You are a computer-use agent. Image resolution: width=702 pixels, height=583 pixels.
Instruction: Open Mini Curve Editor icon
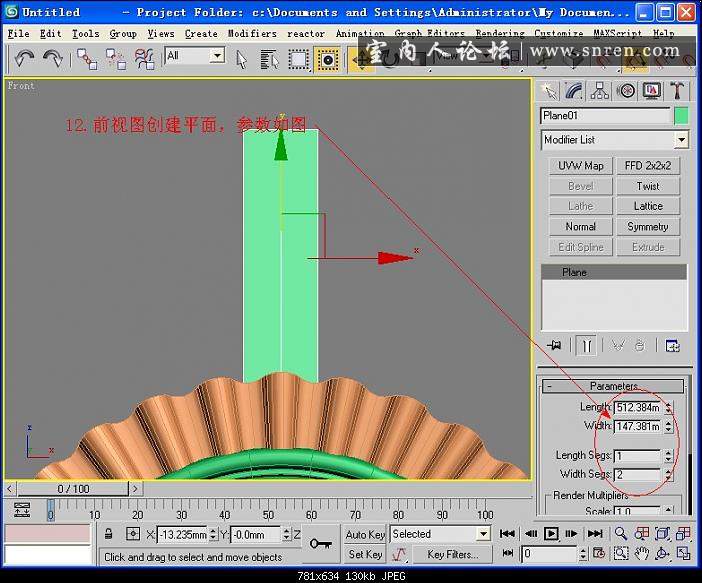[21, 510]
